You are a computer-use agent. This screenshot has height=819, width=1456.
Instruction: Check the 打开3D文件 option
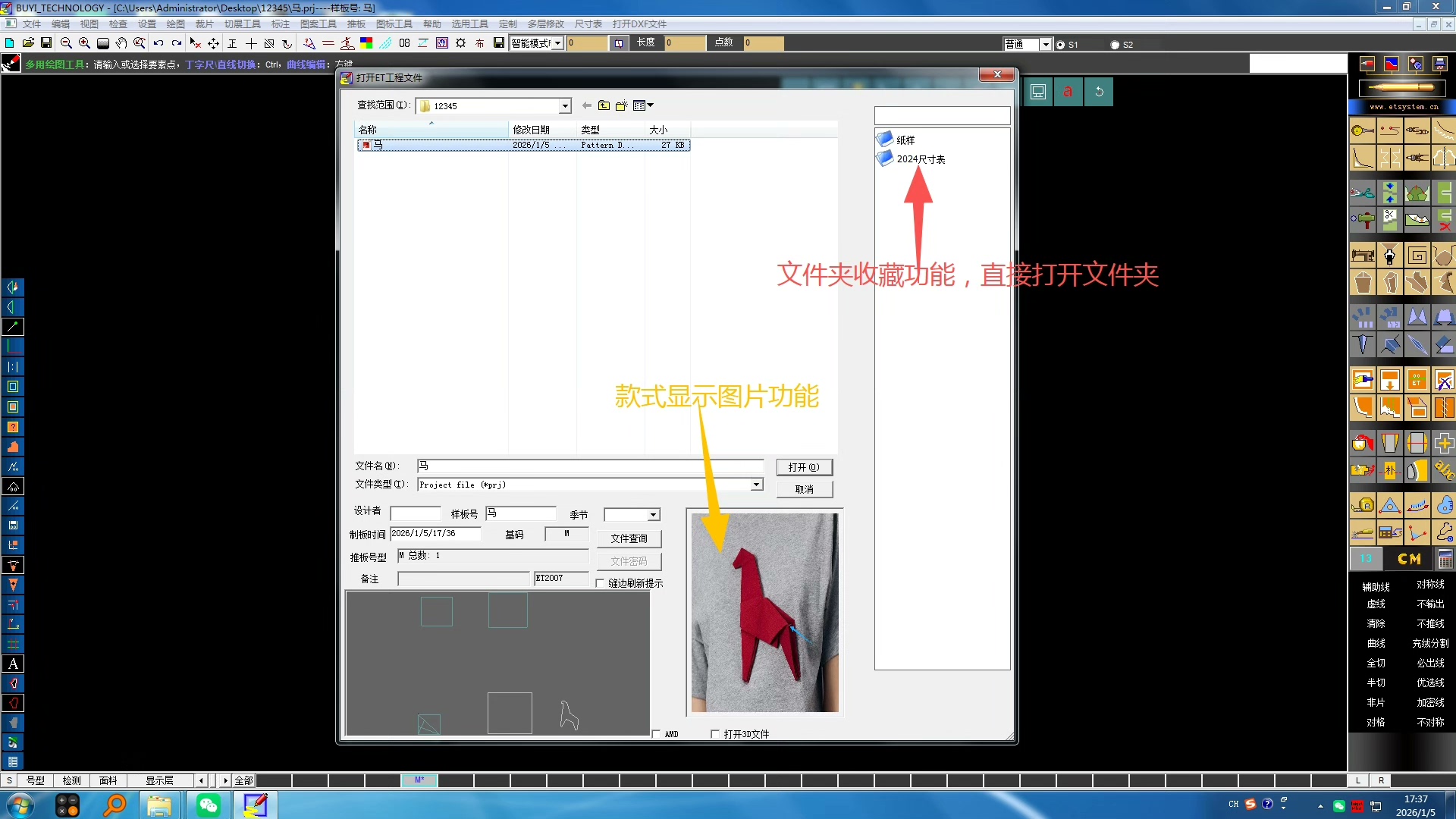715,733
